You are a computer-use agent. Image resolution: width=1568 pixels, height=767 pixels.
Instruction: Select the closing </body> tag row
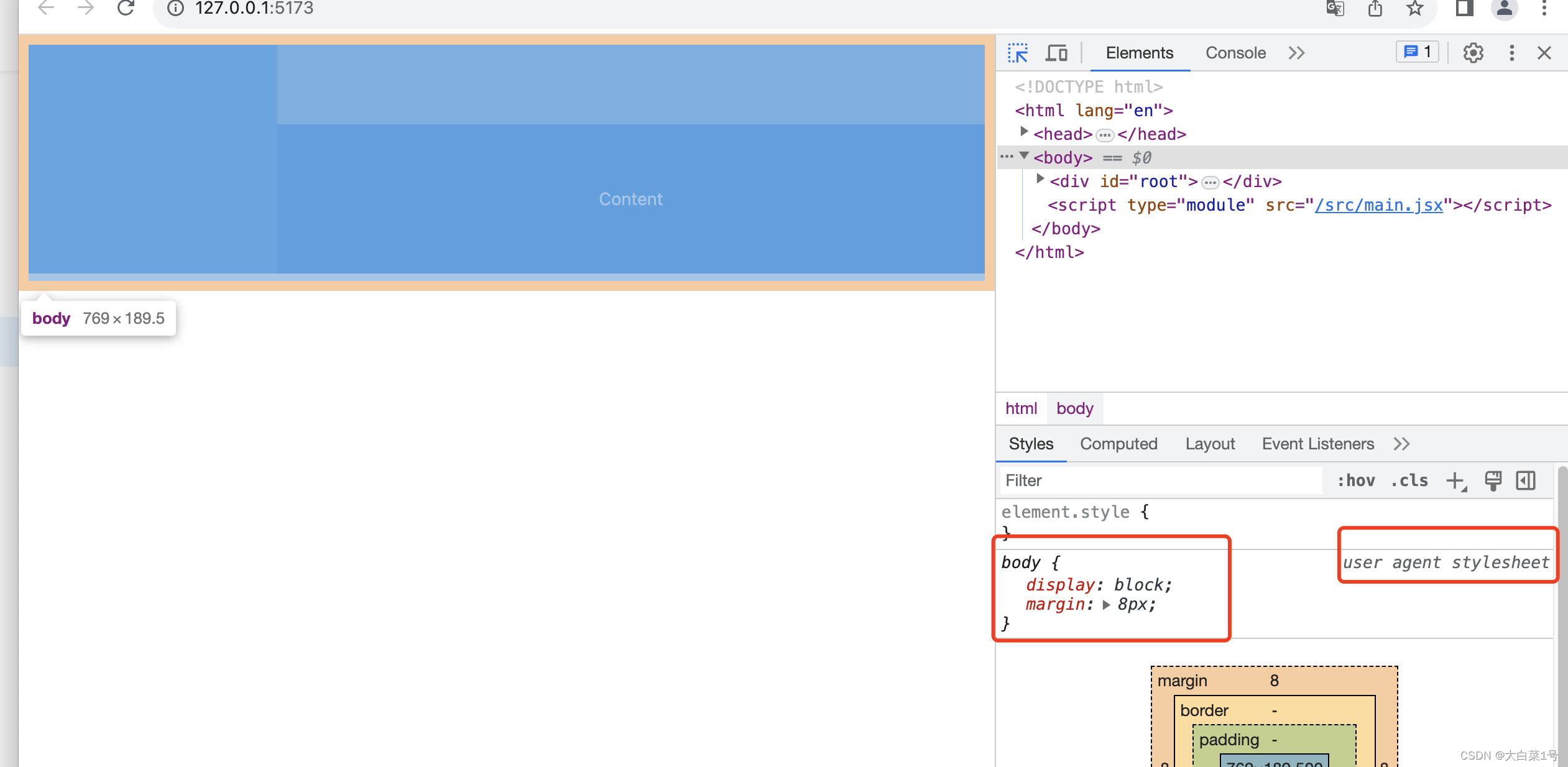pos(1282,229)
